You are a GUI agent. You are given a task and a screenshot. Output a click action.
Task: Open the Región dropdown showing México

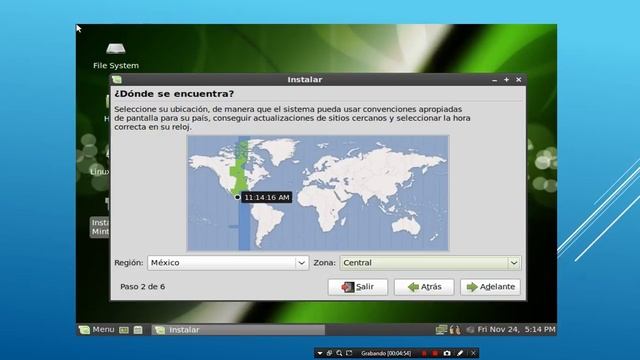(228, 263)
